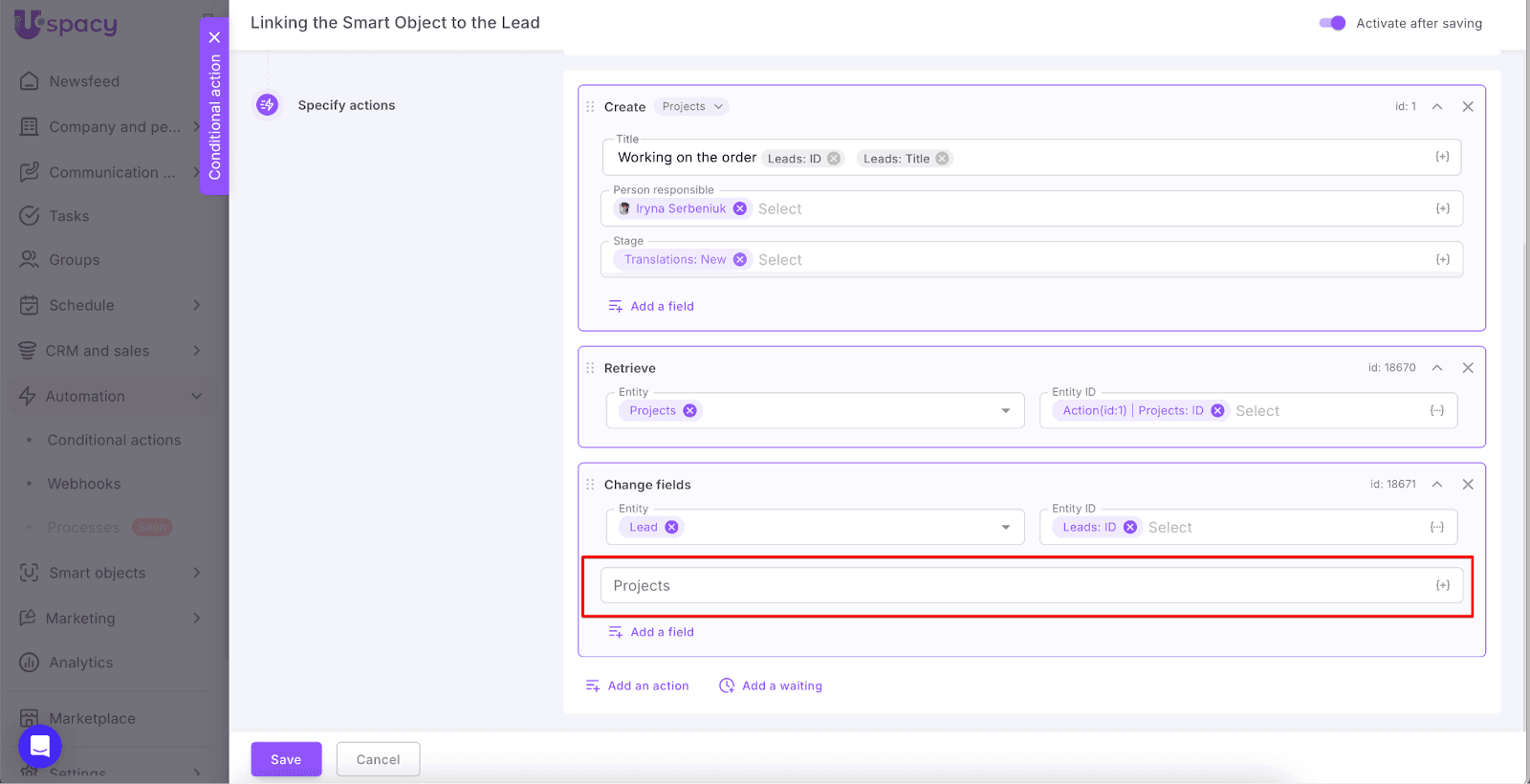This screenshot has width=1530, height=784.
Task: Open the Lead entity dropdown arrow
Action: [x=1005, y=528]
